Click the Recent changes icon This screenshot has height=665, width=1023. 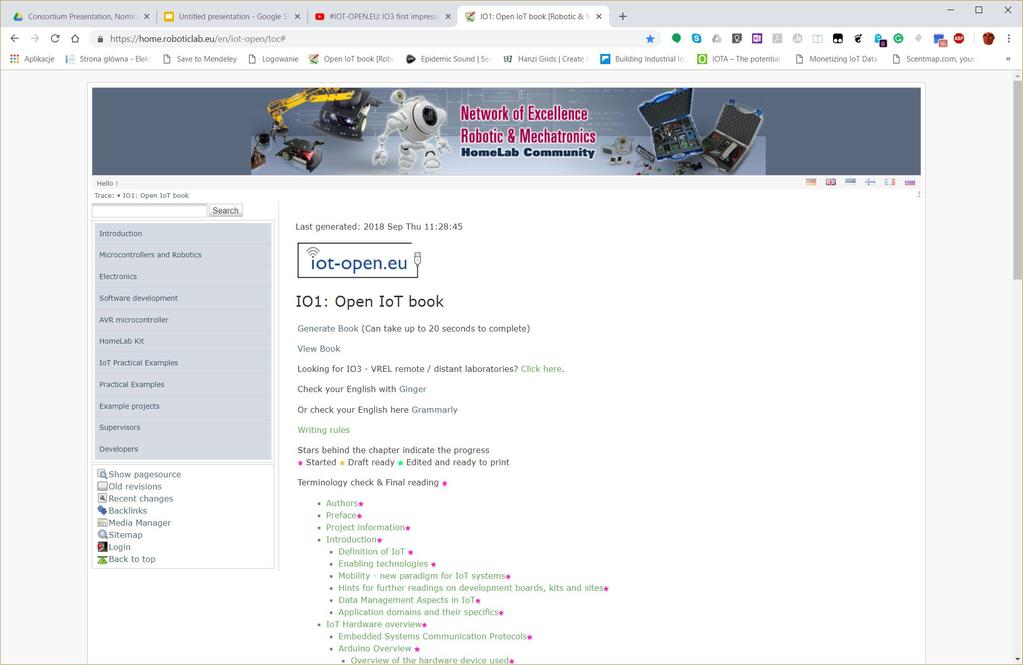tap(102, 498)
